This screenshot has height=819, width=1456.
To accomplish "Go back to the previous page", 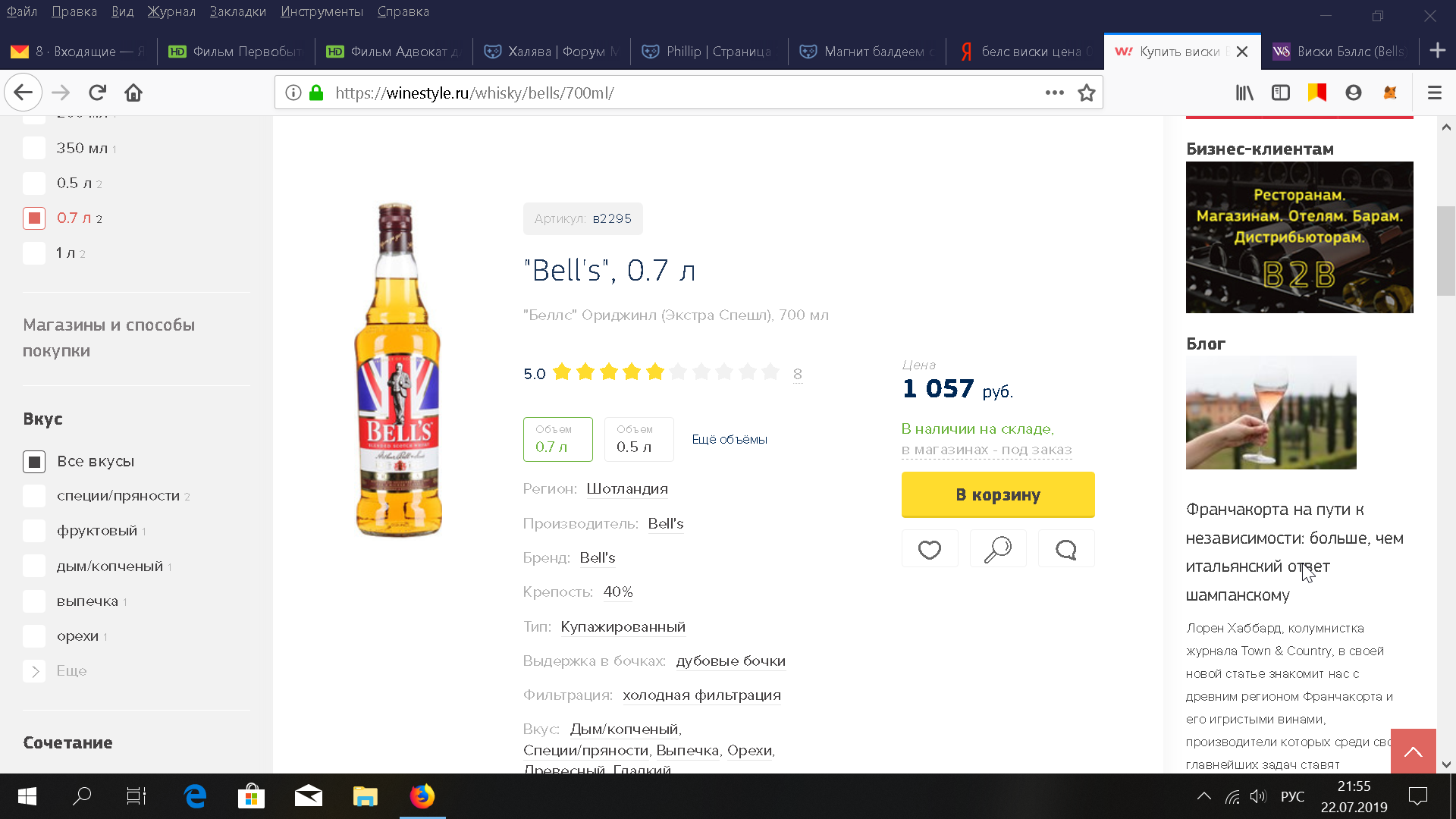I will coord(23,93).
